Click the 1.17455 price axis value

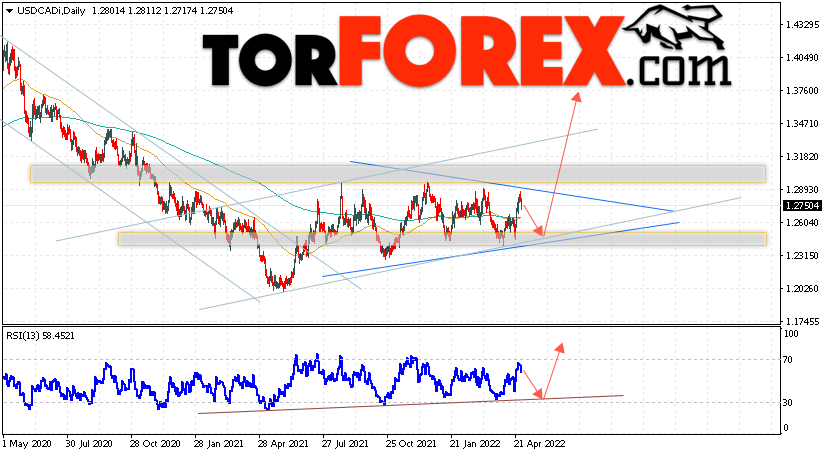click(801, 322)
